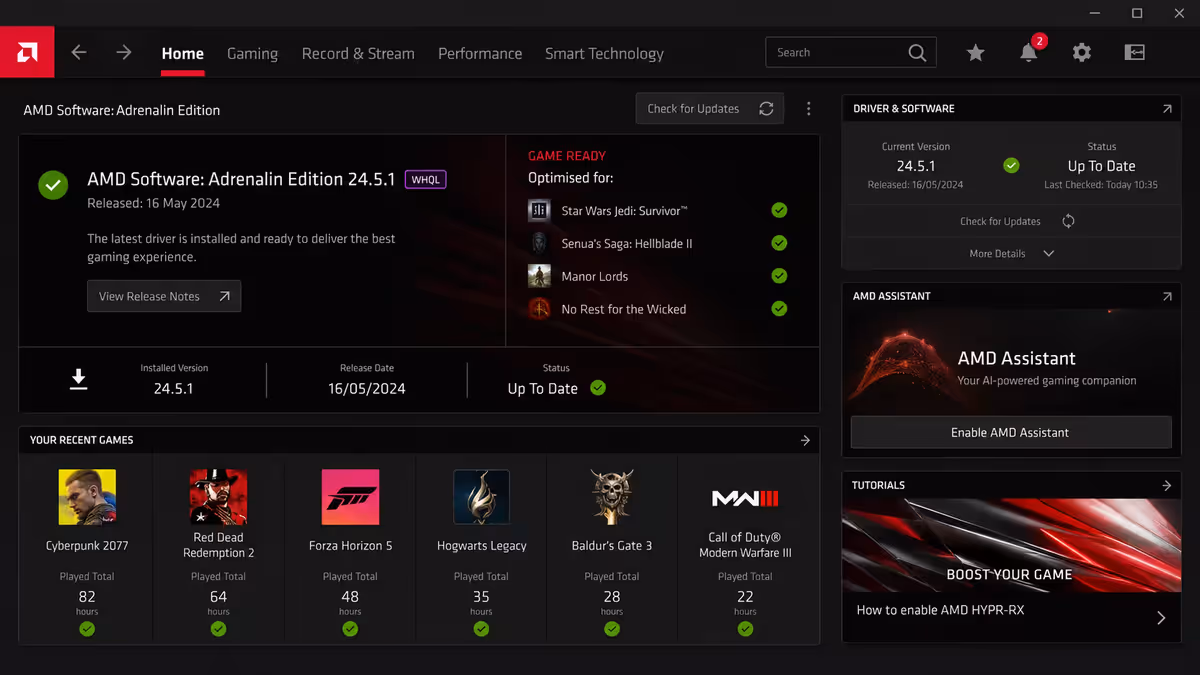
Task: Click How to enable AMD HYPR-RX link
Action: (x=940, y=610)
